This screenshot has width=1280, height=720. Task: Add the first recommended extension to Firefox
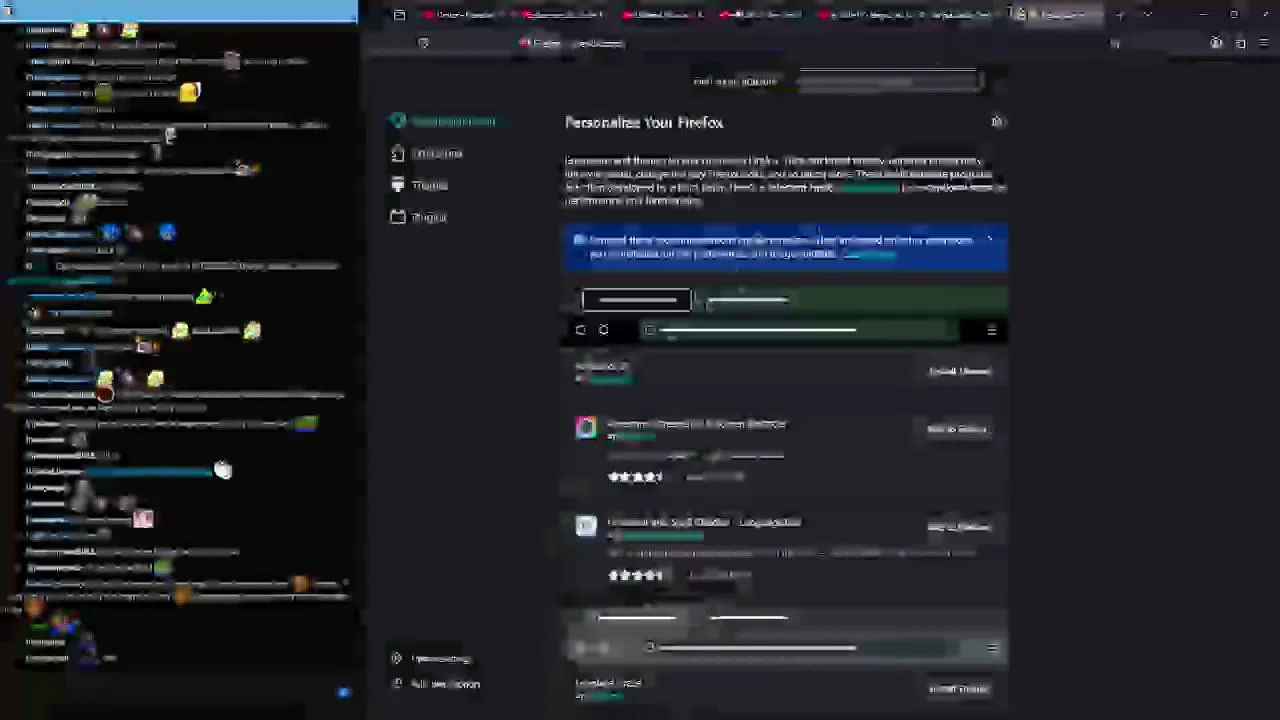point(957,429)
